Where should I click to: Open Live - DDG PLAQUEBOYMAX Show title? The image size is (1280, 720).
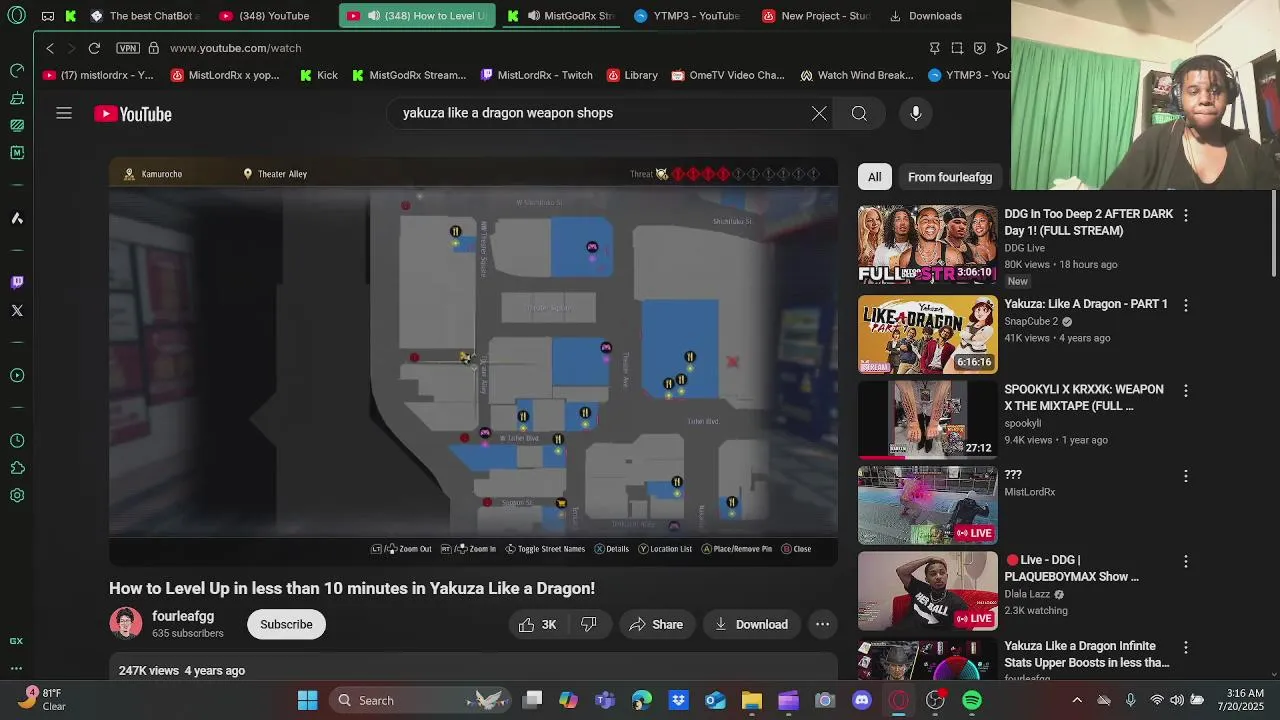pyautogui.click(x=1072, y=568)
